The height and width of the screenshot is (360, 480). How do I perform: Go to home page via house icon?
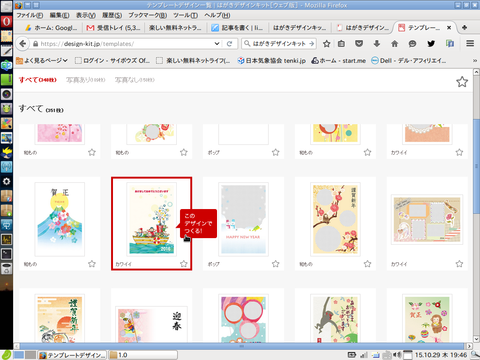[395, 44]
